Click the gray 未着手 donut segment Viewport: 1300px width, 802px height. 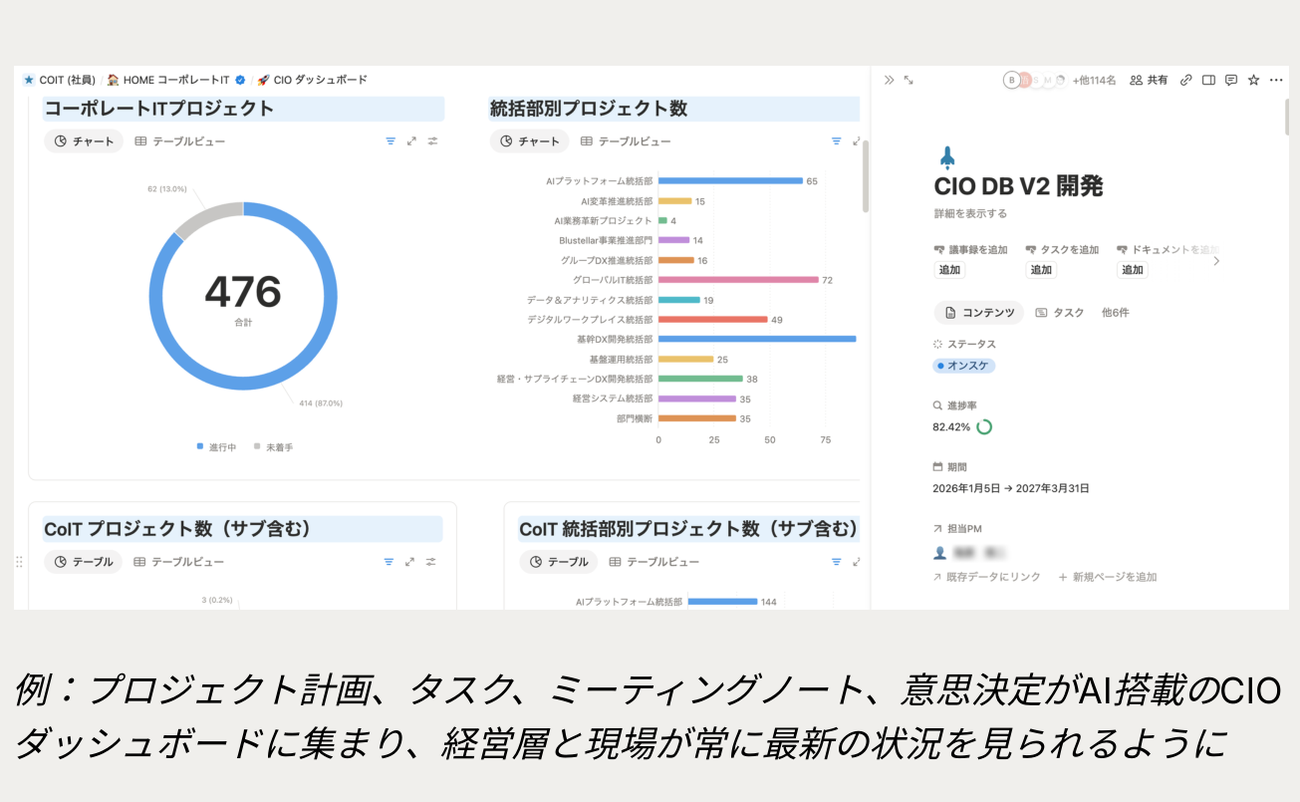tap(205, 219)
